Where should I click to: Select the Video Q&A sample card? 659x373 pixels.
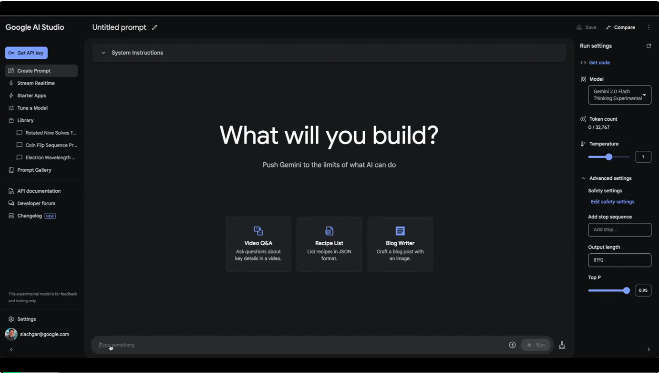pos(258,244)
